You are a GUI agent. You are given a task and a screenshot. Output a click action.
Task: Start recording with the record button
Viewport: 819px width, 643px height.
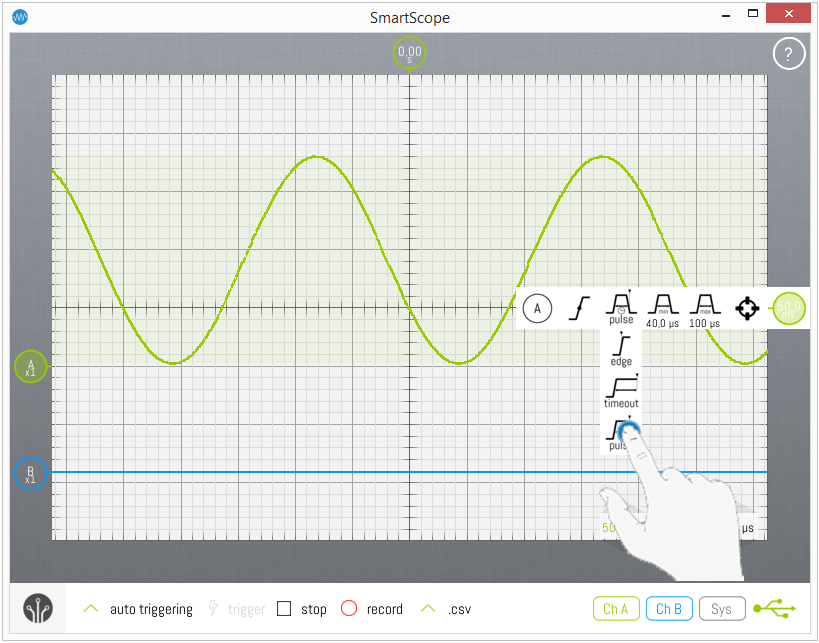(x=349, y=609)
